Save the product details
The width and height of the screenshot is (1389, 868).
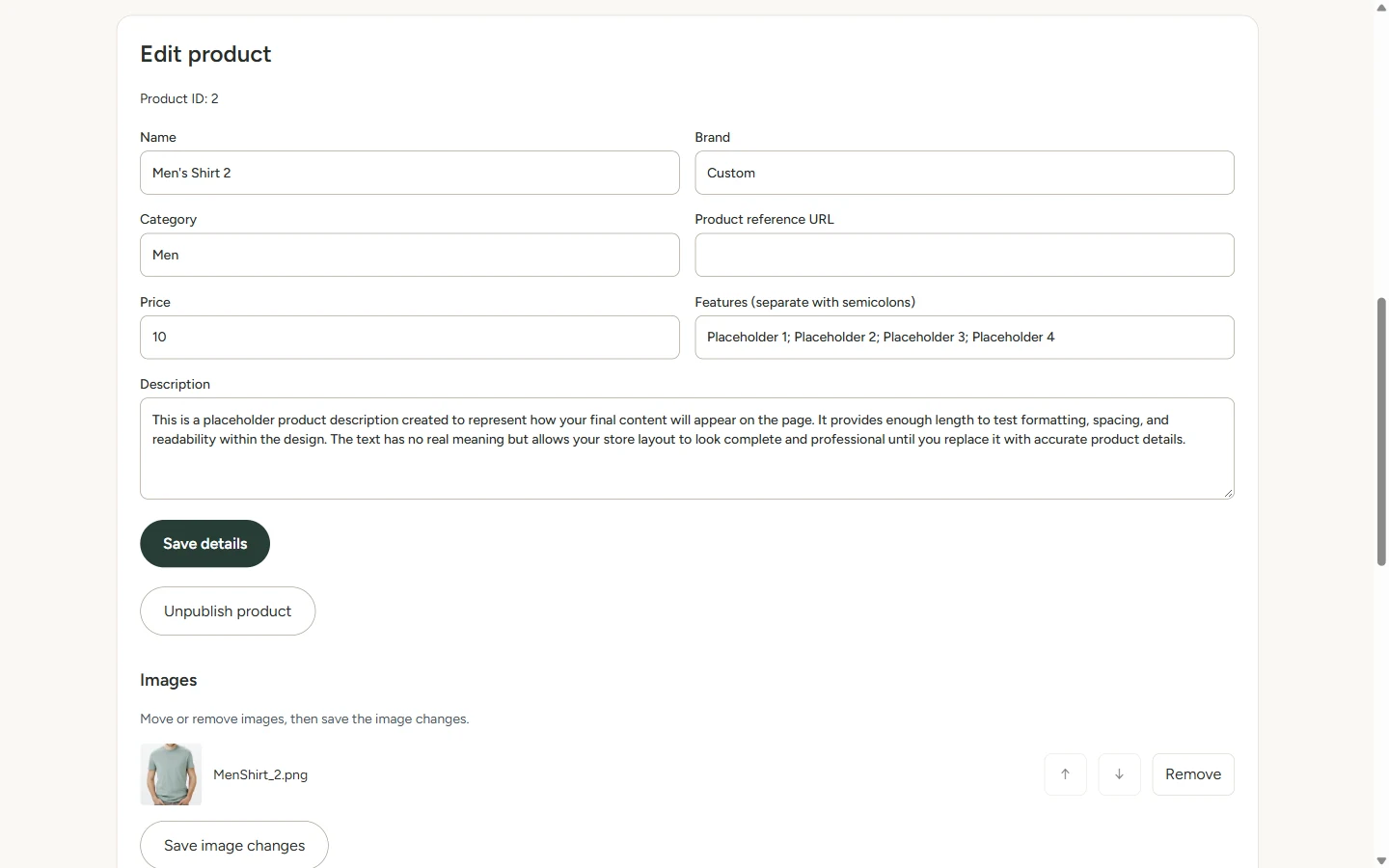point(204,544)
